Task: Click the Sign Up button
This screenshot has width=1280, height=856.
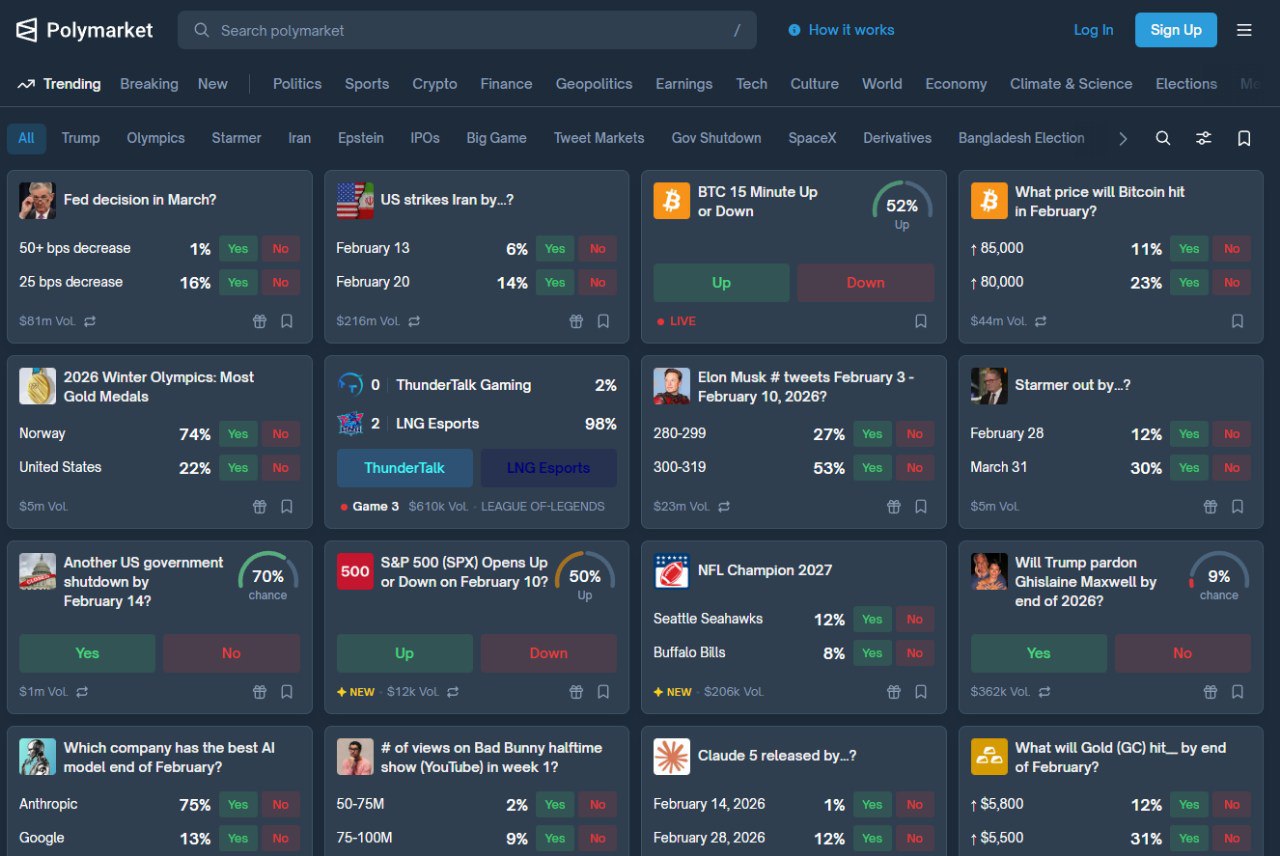Action: point(1175,30)
